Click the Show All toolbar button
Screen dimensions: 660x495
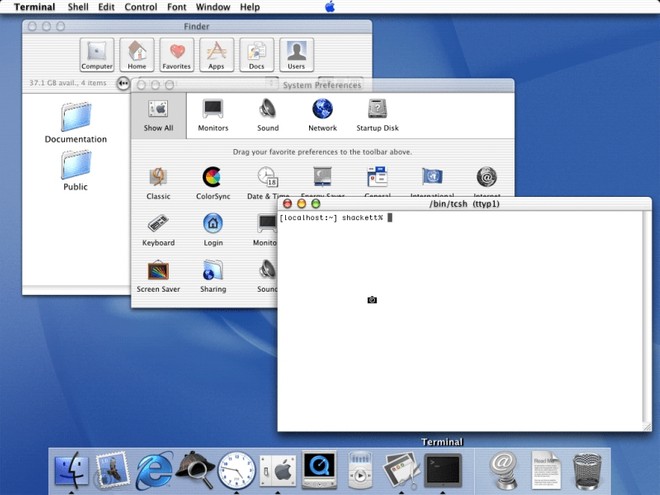(158, 116)
